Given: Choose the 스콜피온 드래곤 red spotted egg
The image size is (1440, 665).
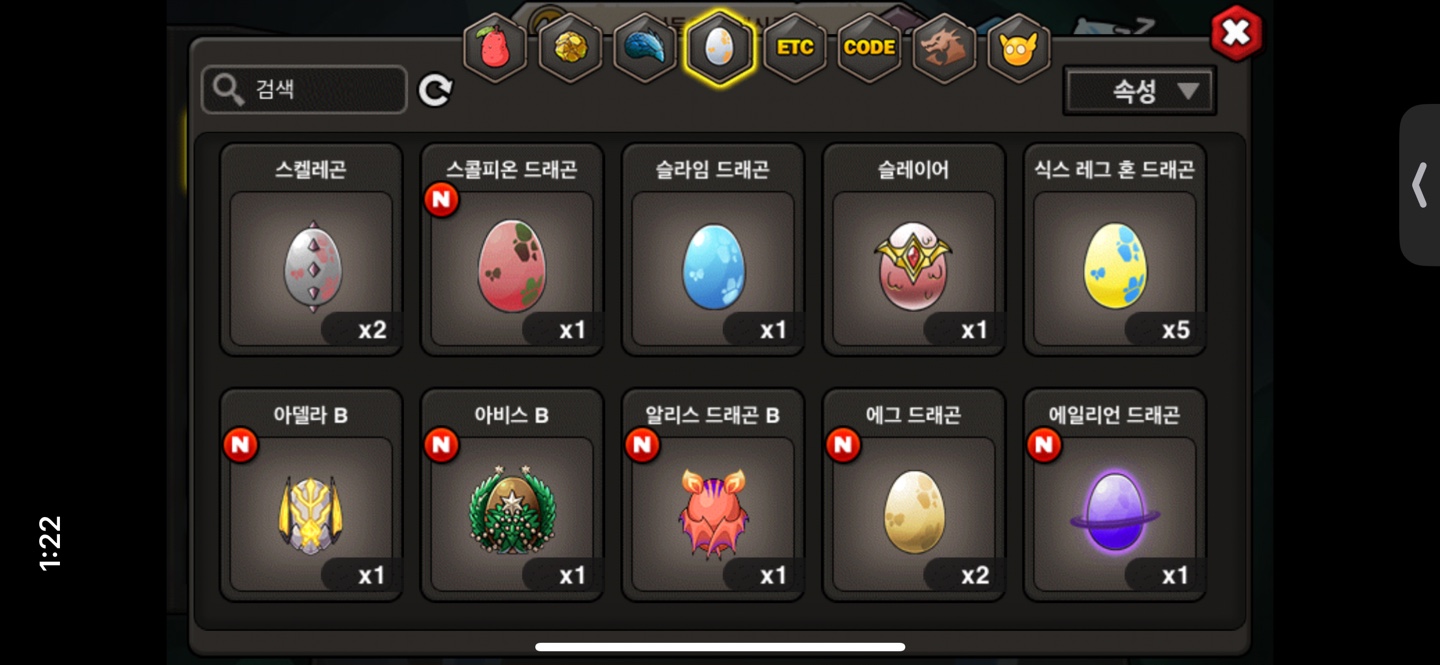Looking at the screenshot, I should (512, 249).
